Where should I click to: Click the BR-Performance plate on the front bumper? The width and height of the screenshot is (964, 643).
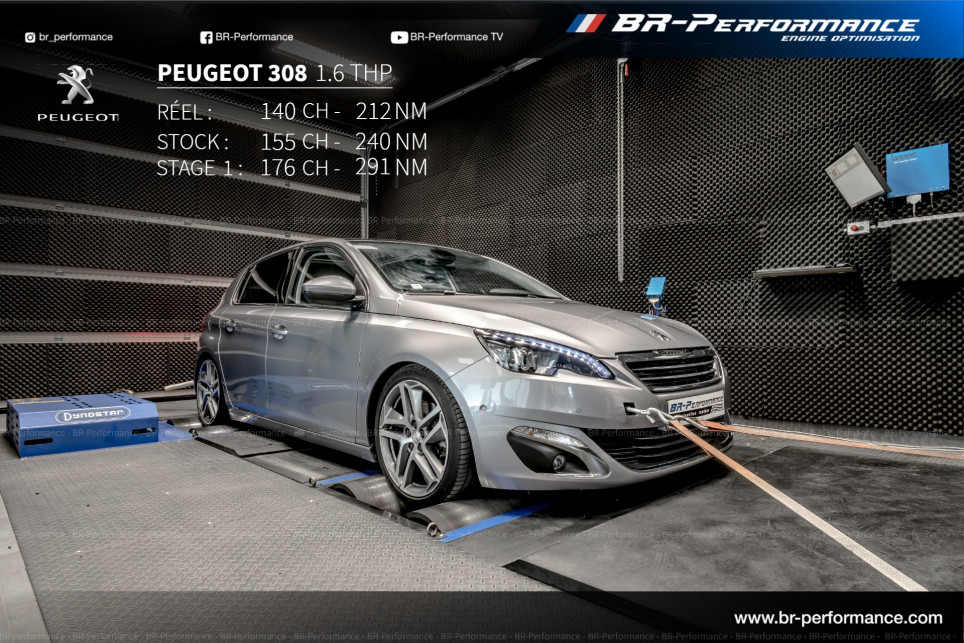click(695, 405)
